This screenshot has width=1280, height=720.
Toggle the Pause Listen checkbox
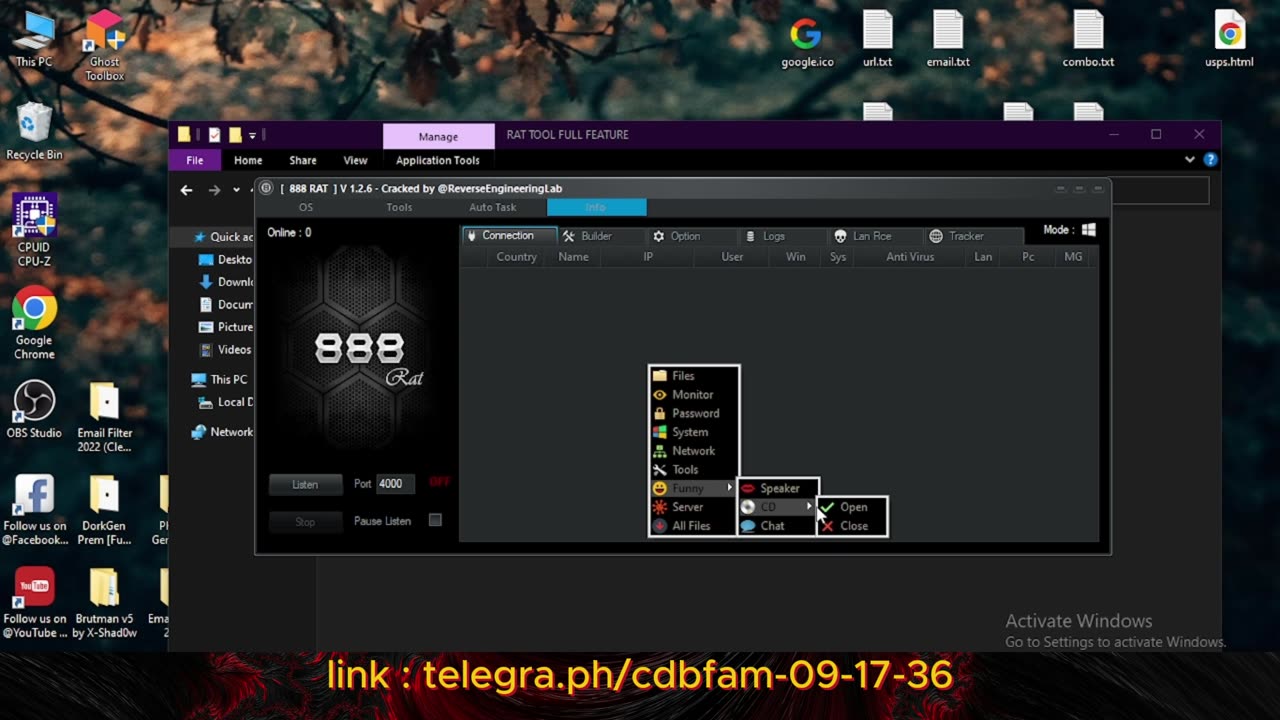pyautogui.click(x=435, y=520)
